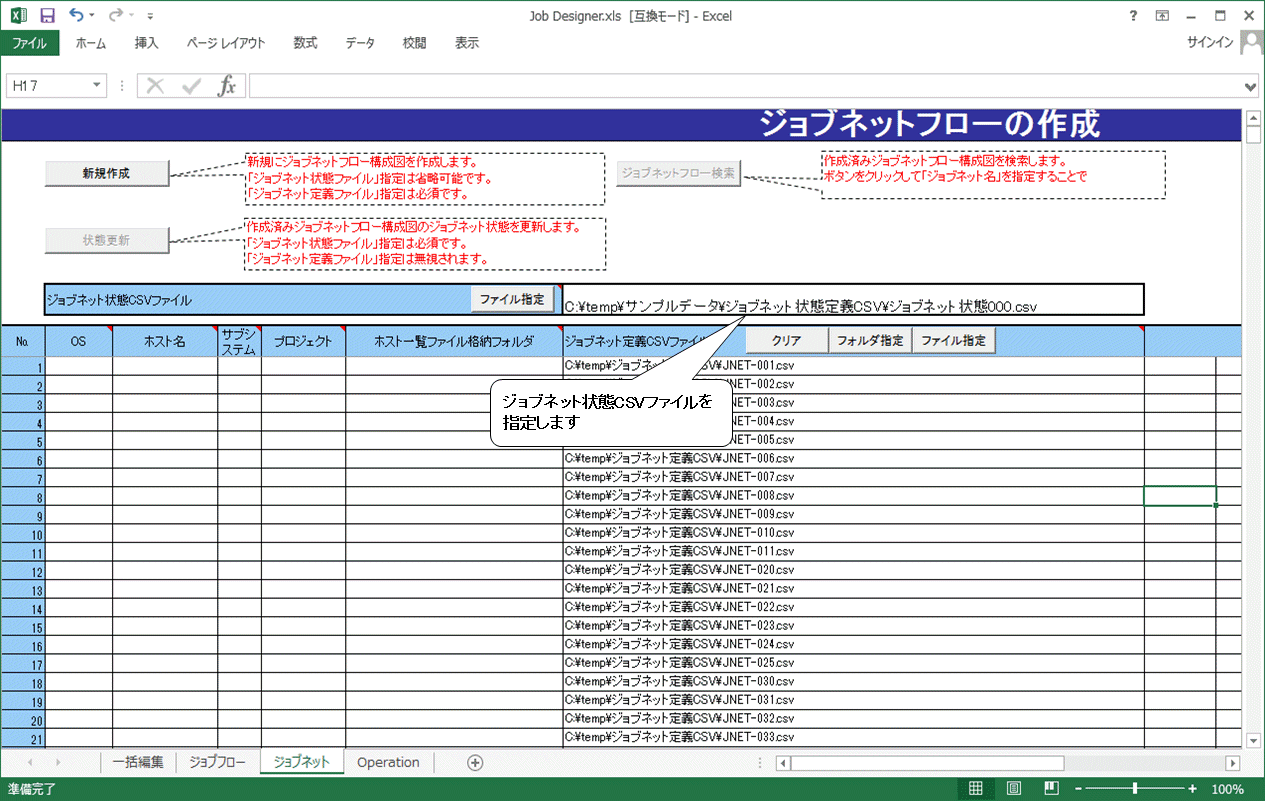The image size is (1266, 801).
Task: Click the フォルダ指定 button
Action: [869, 341]
